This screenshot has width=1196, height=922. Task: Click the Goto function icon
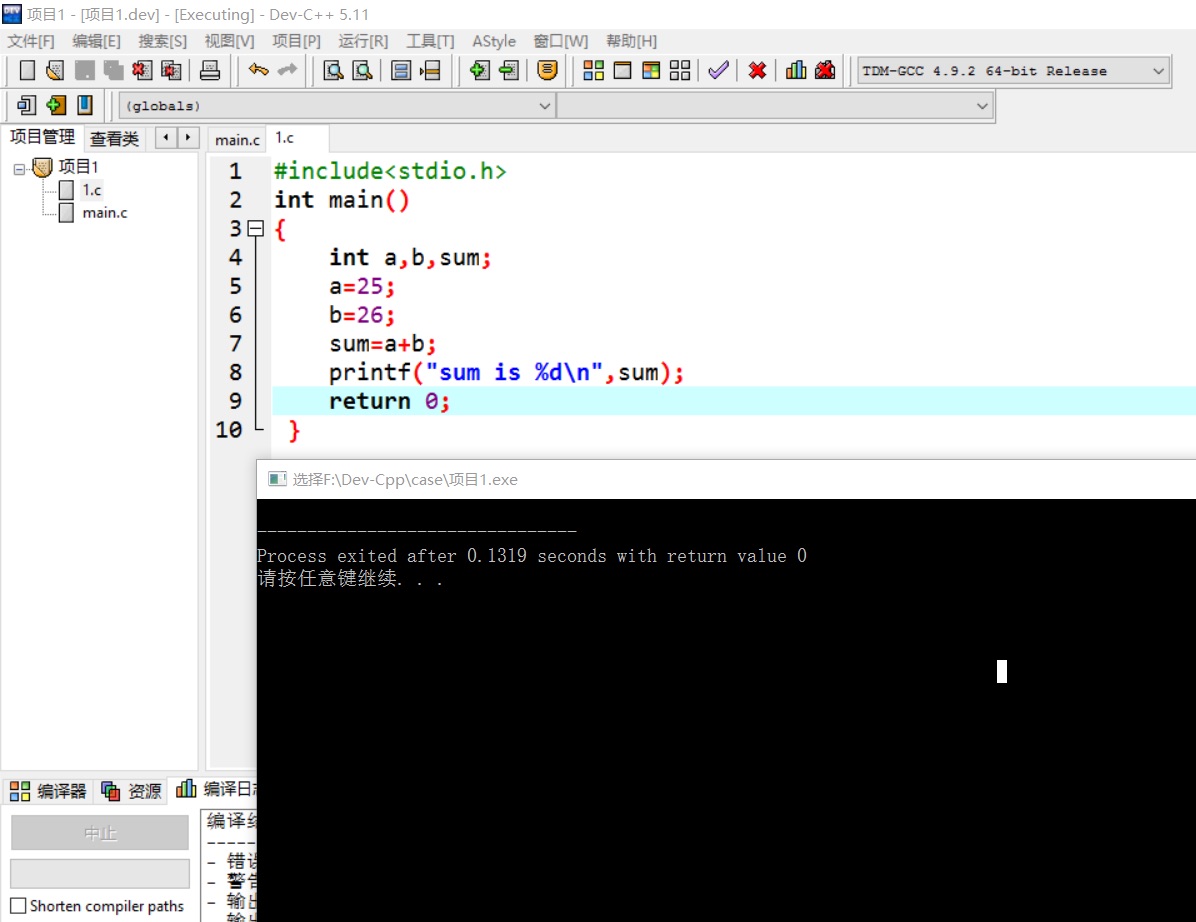tap(400, 71)
